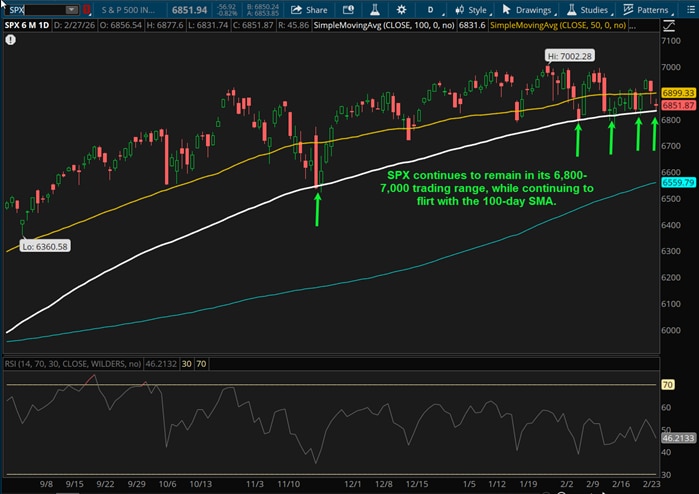Click the list menu icon at toolbar's right end

click(691, 10)
